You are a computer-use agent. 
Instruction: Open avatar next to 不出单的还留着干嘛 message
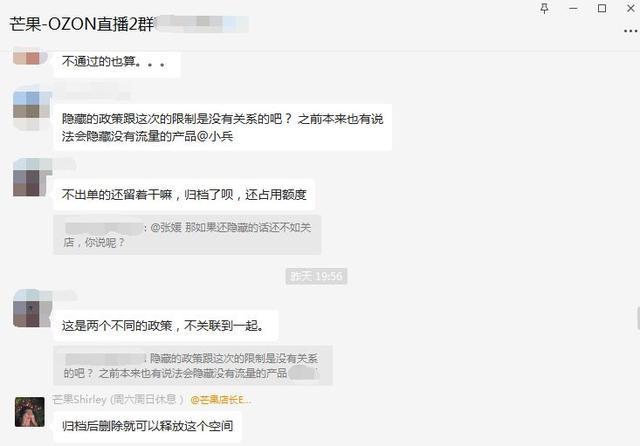point(31,177)
